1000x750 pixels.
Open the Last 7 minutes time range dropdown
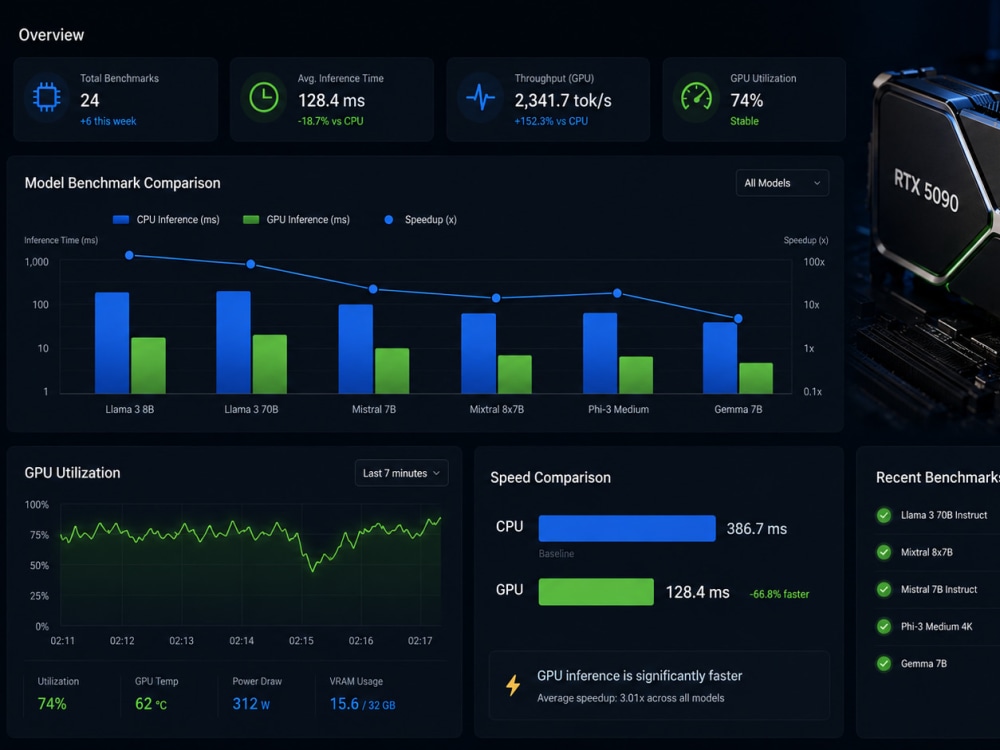coord(401,473)
